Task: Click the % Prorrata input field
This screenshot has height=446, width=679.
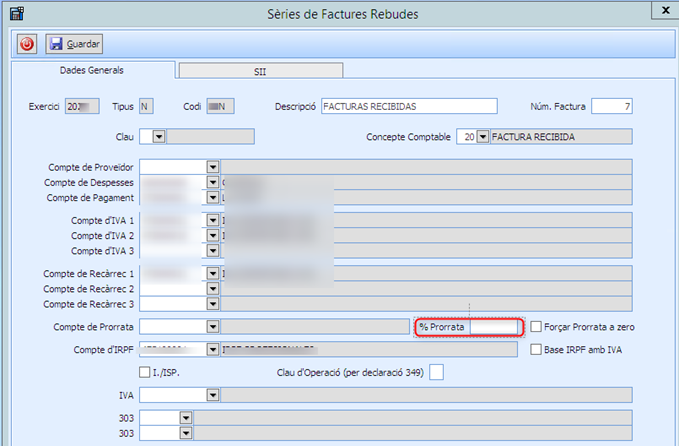Action: pyautogui.click(x=496, y=327)
